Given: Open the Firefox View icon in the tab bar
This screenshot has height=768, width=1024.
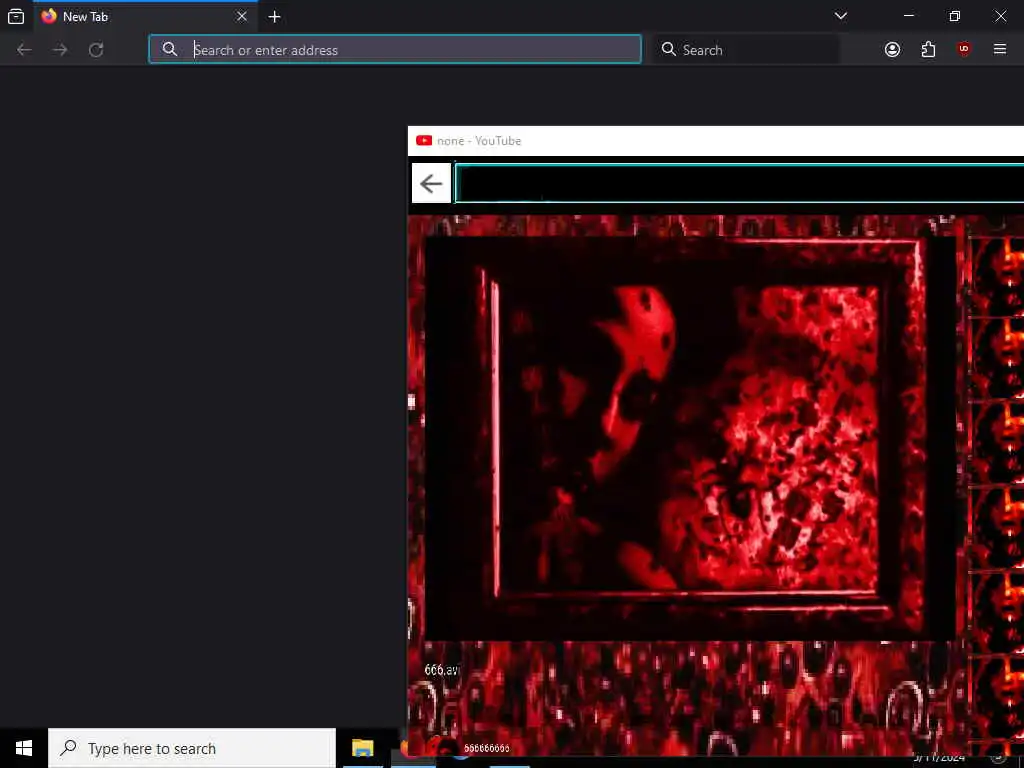Looking at the screenshot, I should pyautogui.click(x=16, y=16).
